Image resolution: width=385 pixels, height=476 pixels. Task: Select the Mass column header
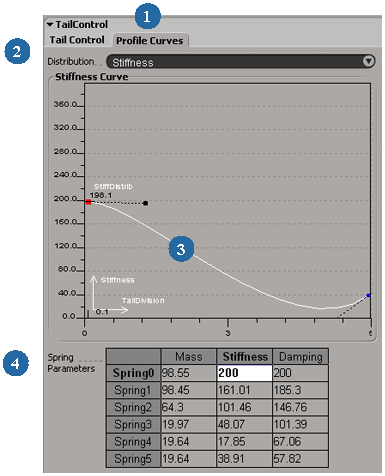(x=189, y=357)
